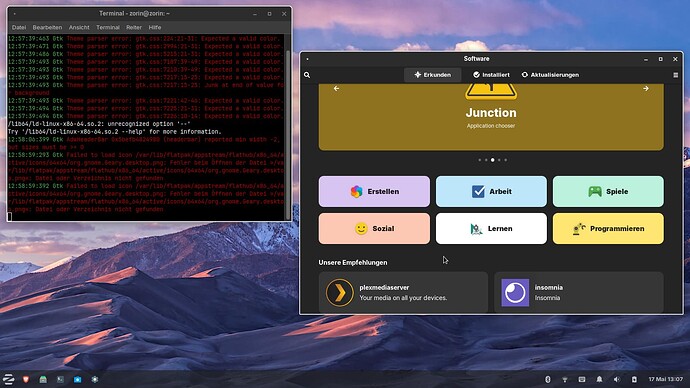Open the network tray icon
Viewport: 690px width, 388px height.
tap(565, 379)
